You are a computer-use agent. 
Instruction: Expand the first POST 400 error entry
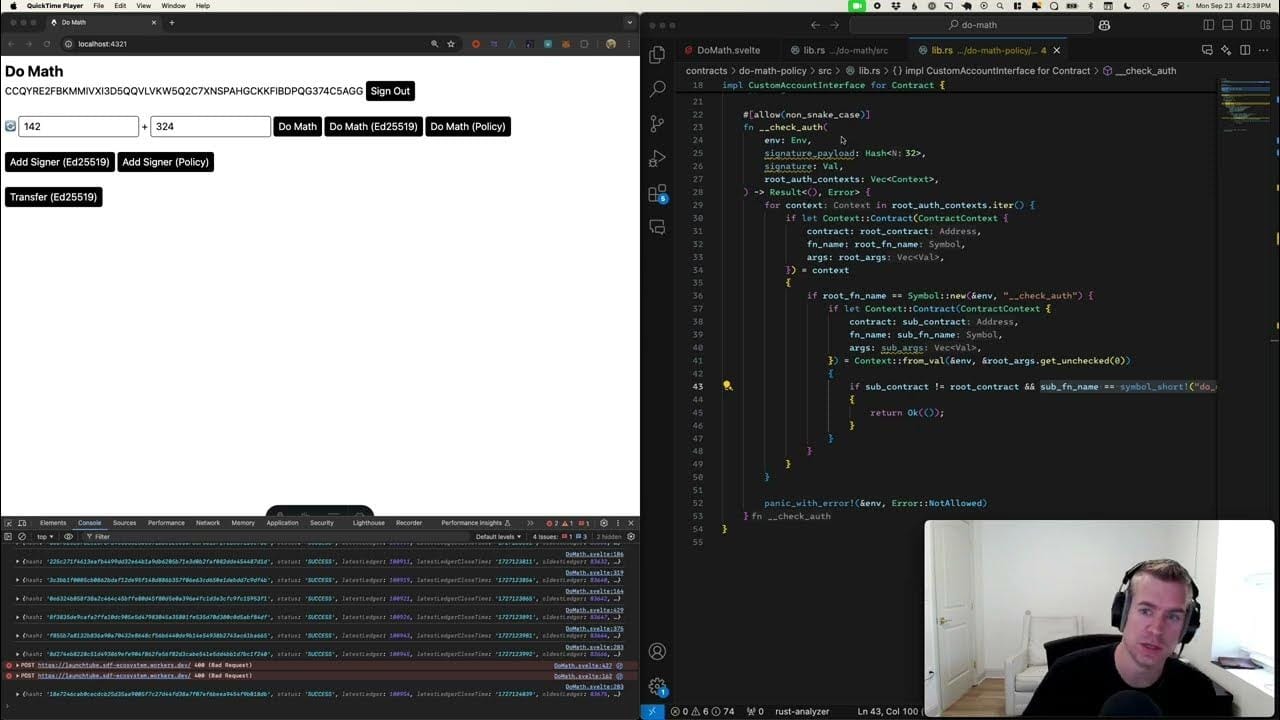[10, 665]
